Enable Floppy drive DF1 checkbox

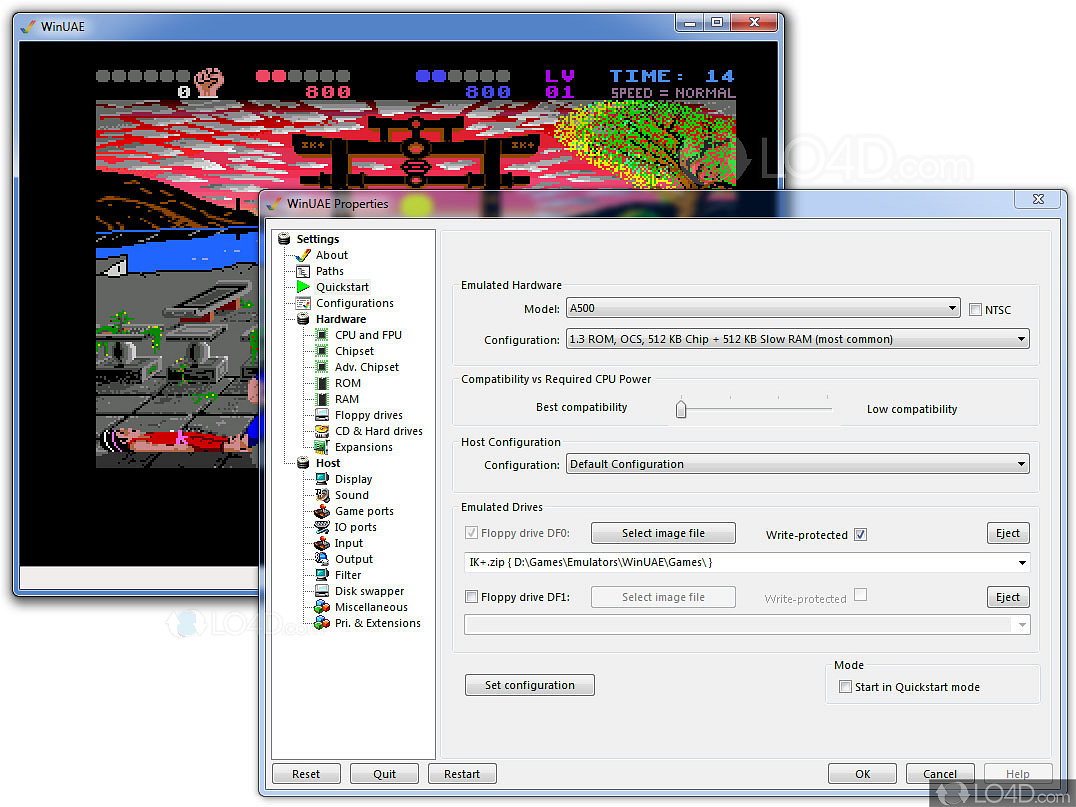(472, 597)
